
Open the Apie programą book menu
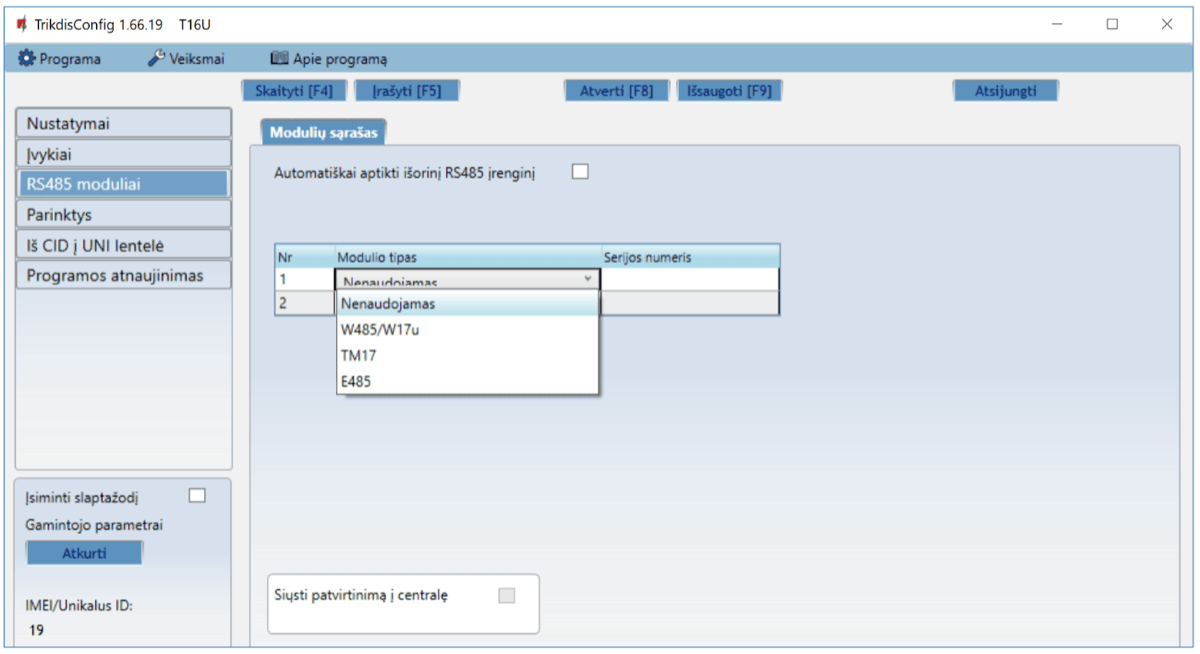329,59
